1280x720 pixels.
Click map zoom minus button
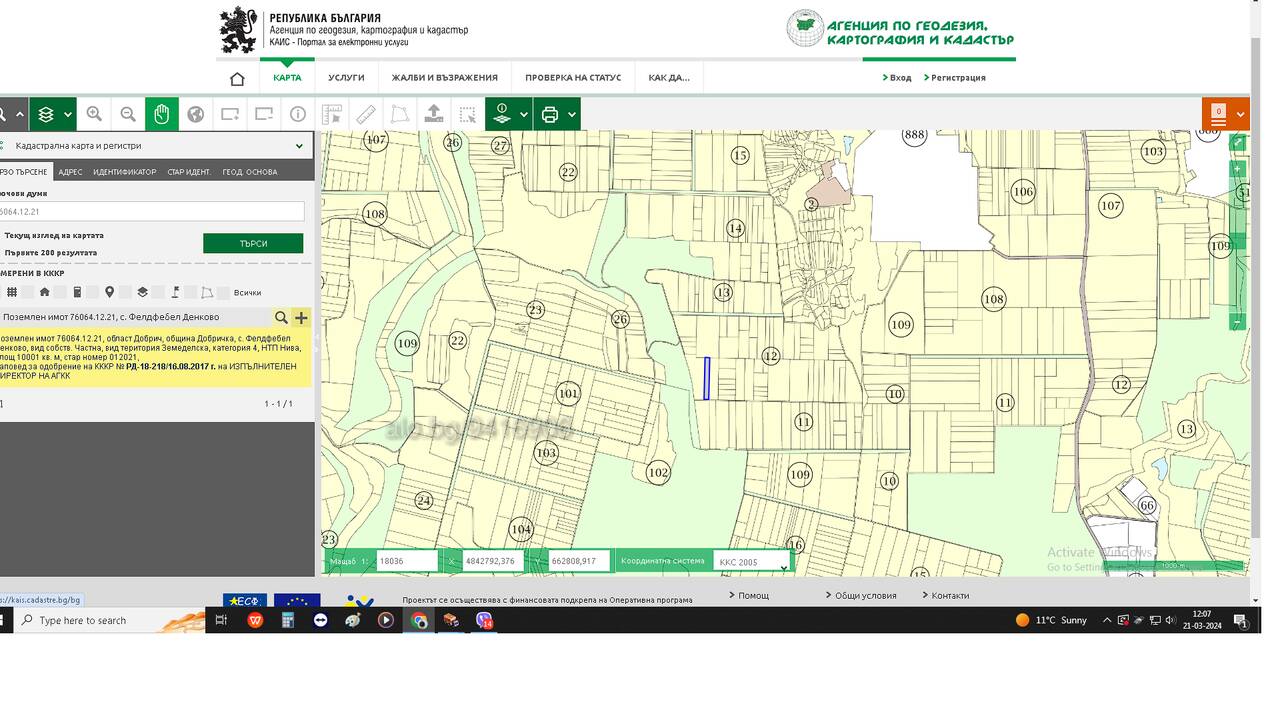pyautogui.click(x=1238, y=322)
